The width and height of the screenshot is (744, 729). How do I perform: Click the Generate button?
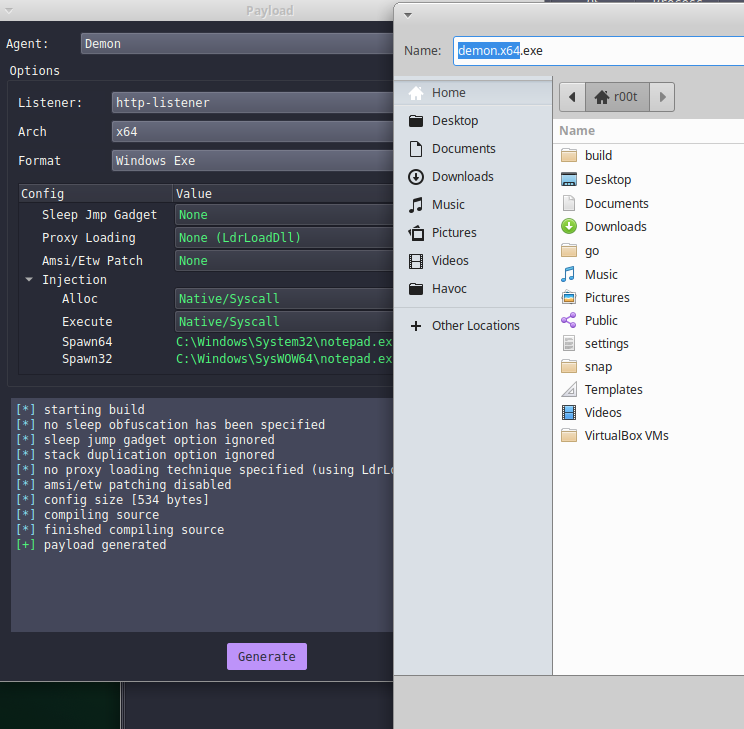click(267, 656)
